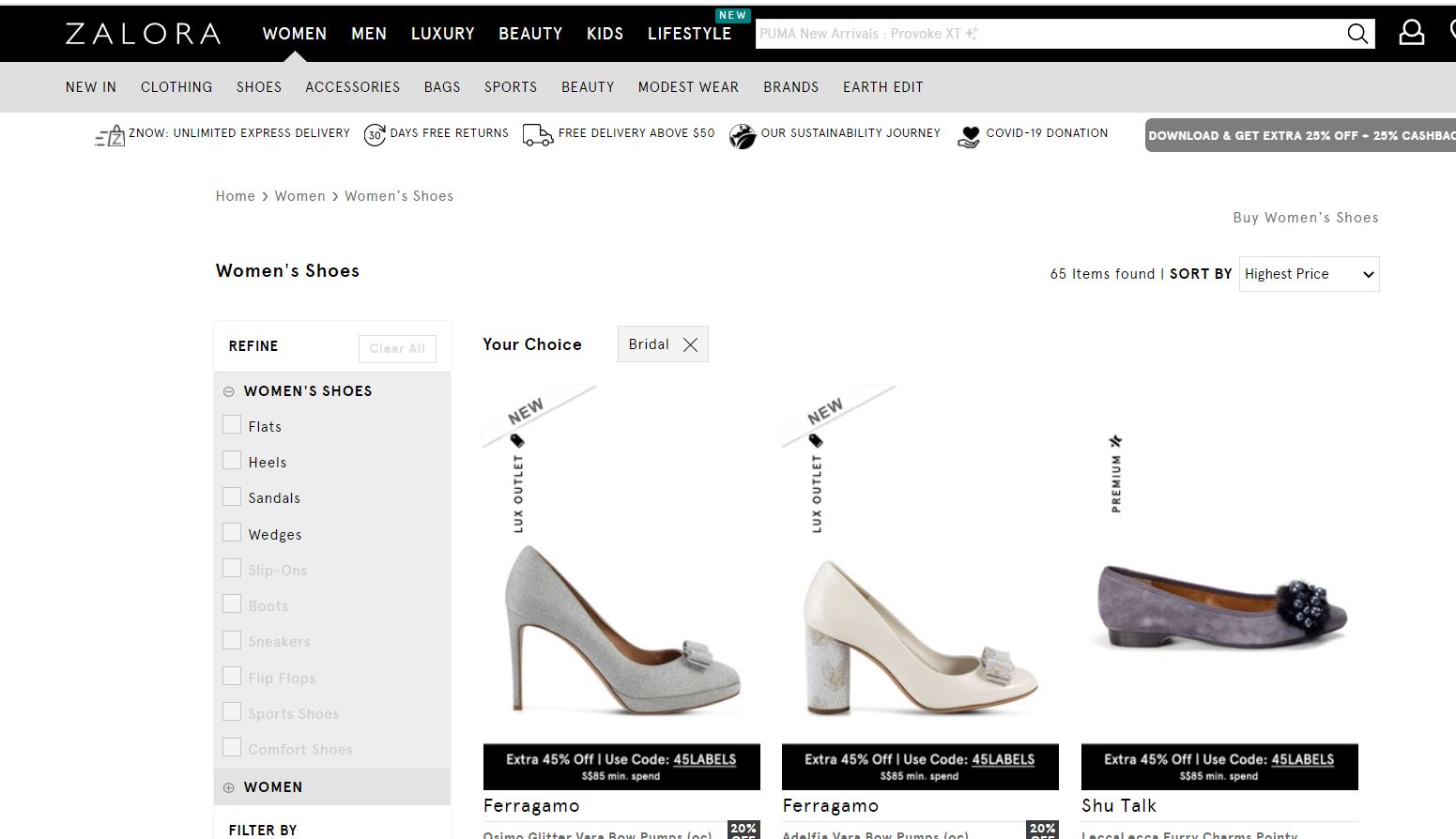Click the Lux Outlet tag on the silver pump

pos(517,483)
